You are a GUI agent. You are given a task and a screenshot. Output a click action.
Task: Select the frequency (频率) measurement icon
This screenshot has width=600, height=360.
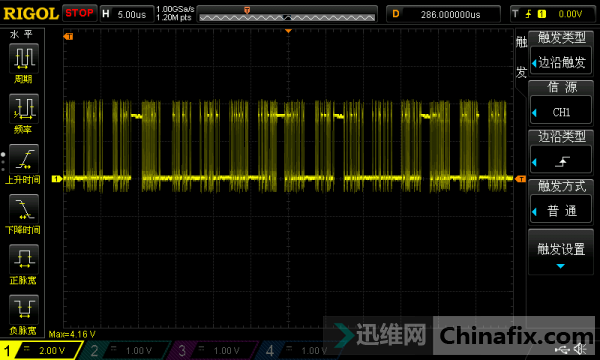[24, 109]
